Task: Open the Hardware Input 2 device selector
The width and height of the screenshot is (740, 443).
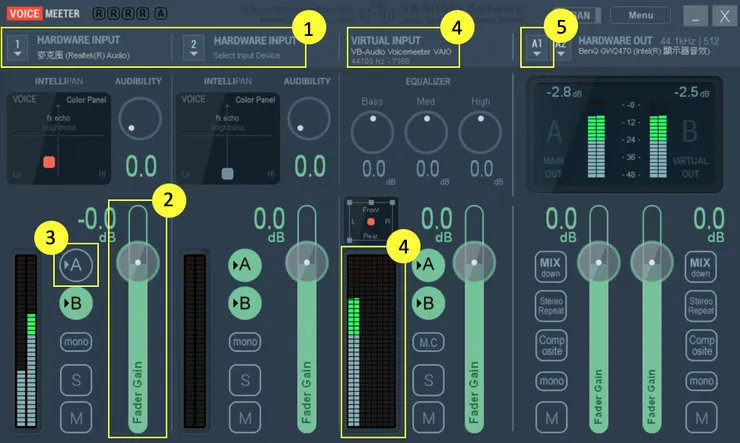Action: click(193, 48)
